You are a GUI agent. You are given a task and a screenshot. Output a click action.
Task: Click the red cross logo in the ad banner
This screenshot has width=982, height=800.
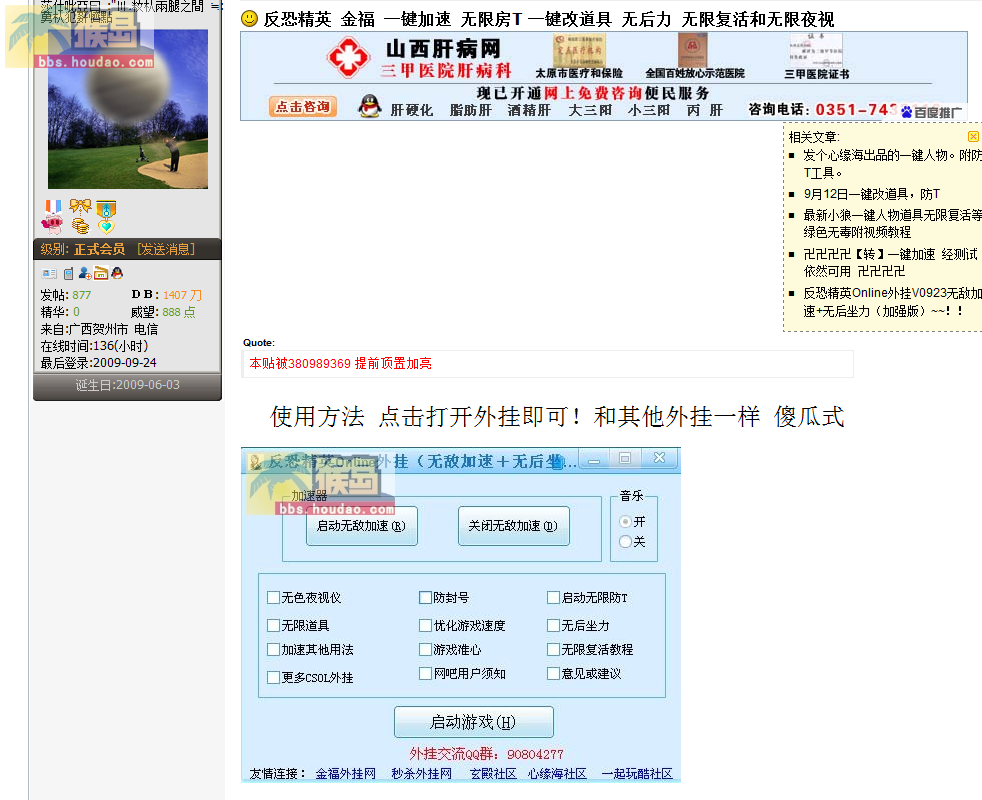(349, 57)
